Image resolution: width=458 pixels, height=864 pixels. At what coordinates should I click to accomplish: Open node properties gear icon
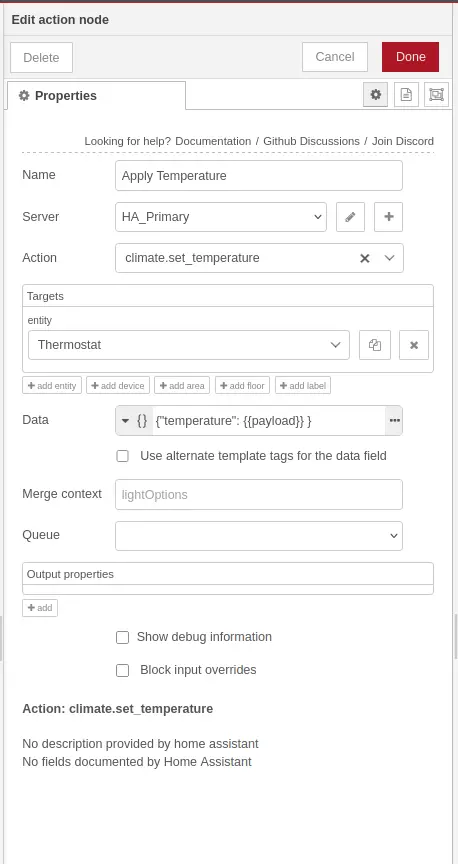tap(375, 95)
